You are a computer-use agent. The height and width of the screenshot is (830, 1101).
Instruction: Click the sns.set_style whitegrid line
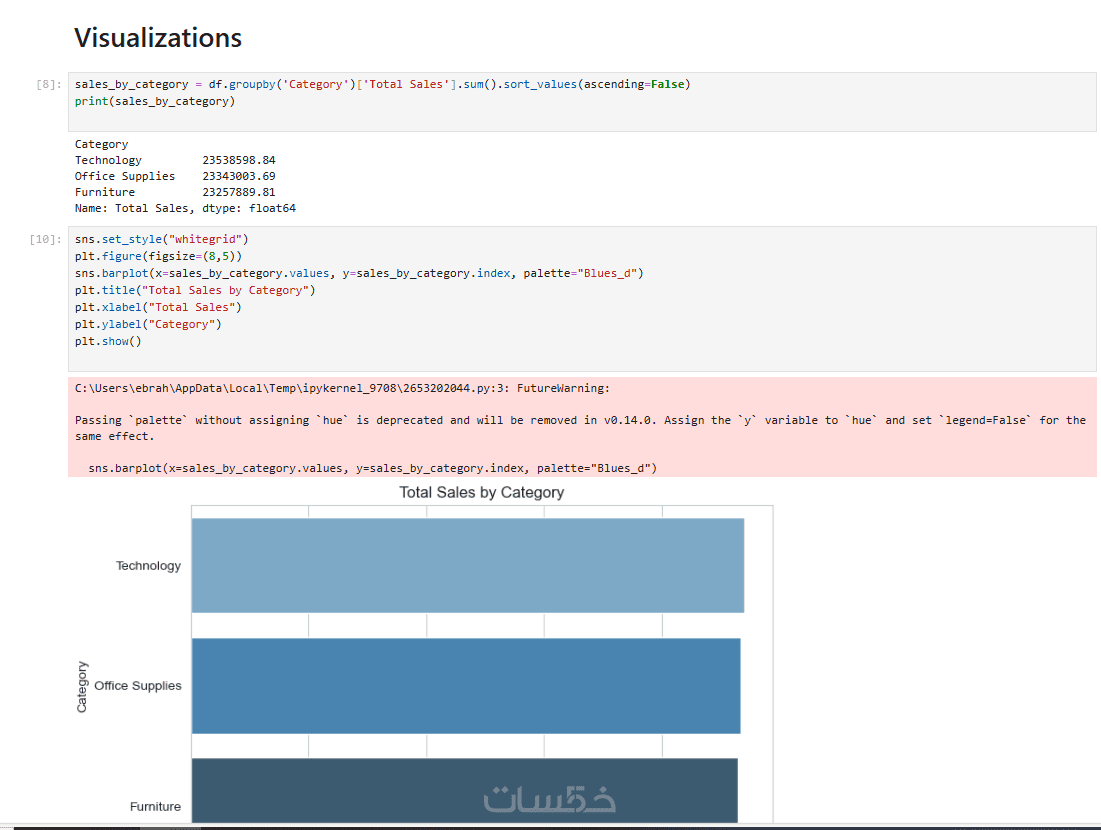pos(161,240)
